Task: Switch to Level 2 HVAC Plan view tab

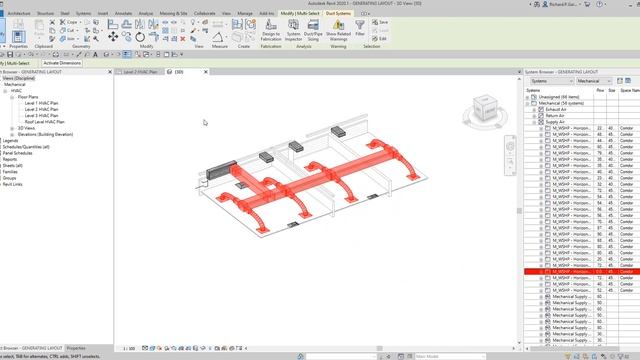Action: click(x=140, y=72)
